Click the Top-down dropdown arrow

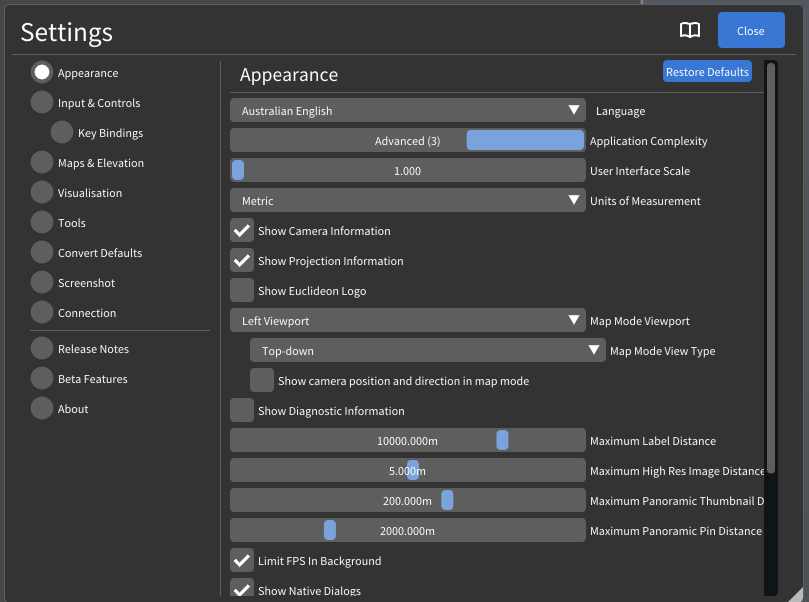pos(593,350)
